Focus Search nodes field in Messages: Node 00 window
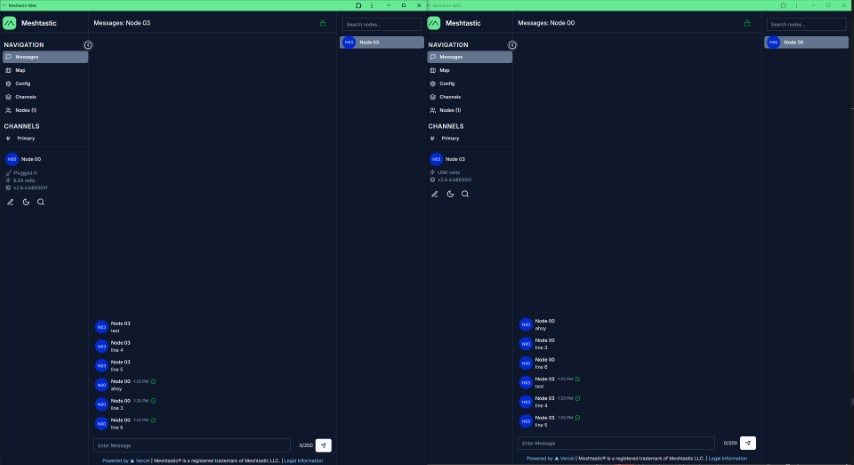The width and height of the screenshot is (854, 465). click(807, 25)
